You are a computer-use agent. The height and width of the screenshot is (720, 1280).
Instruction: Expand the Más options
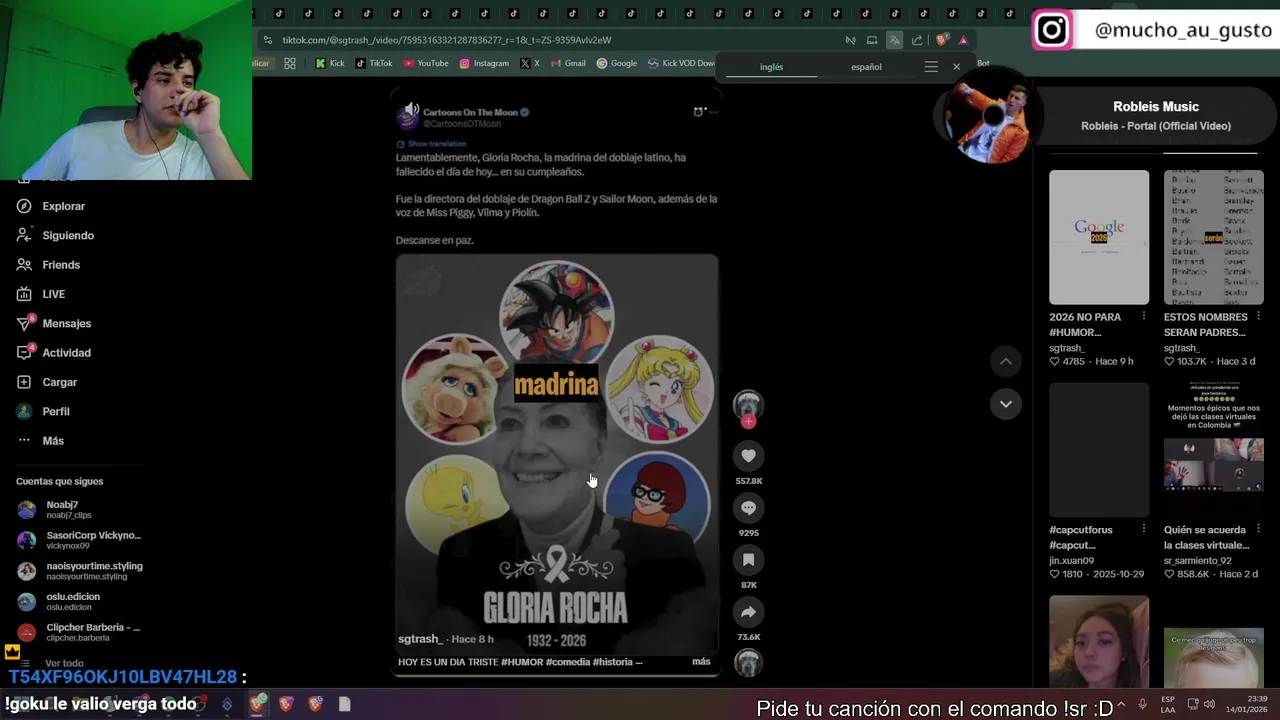[x=40, y=441]
